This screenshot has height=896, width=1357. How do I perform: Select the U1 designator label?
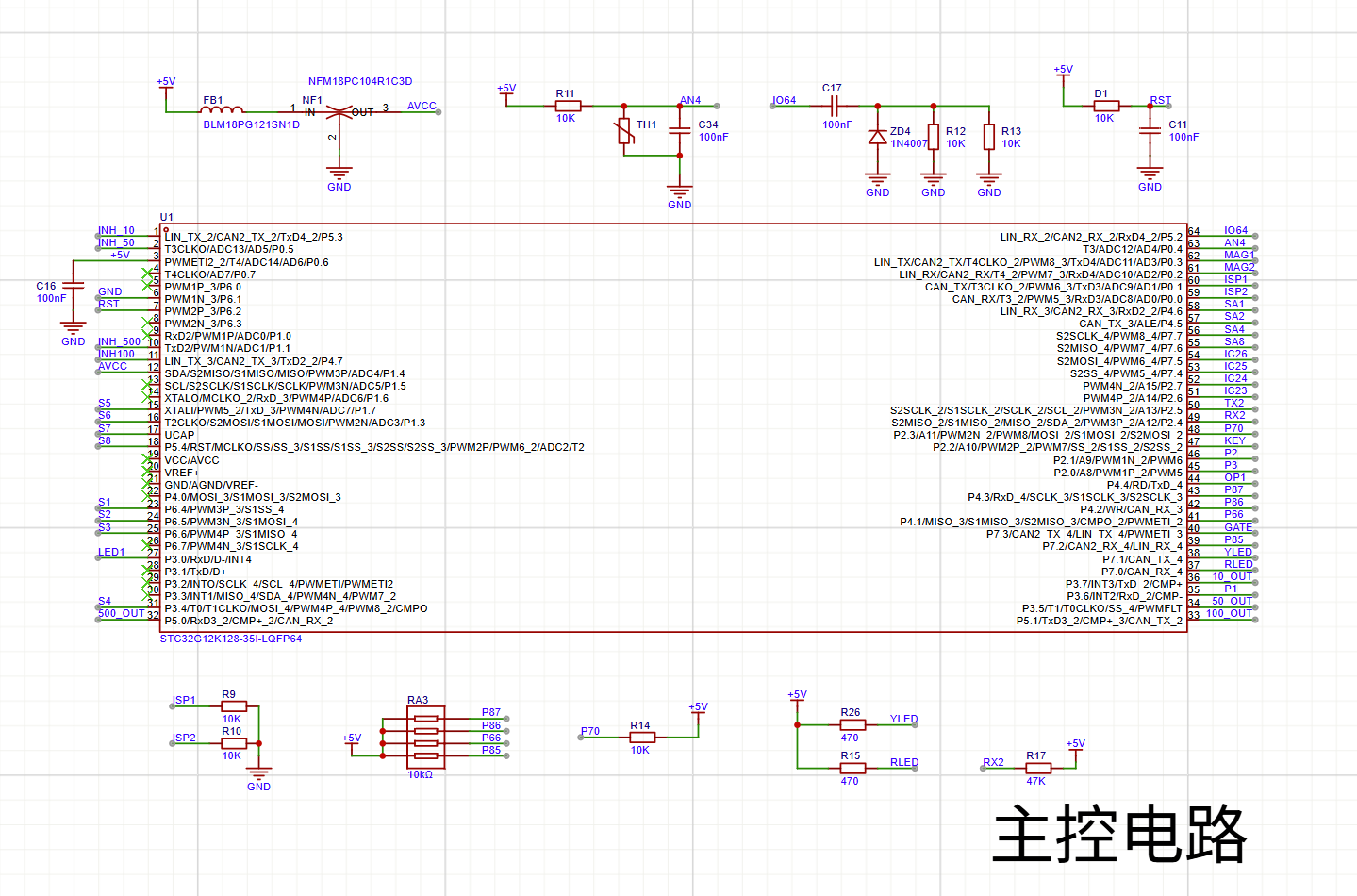(167, 217)
